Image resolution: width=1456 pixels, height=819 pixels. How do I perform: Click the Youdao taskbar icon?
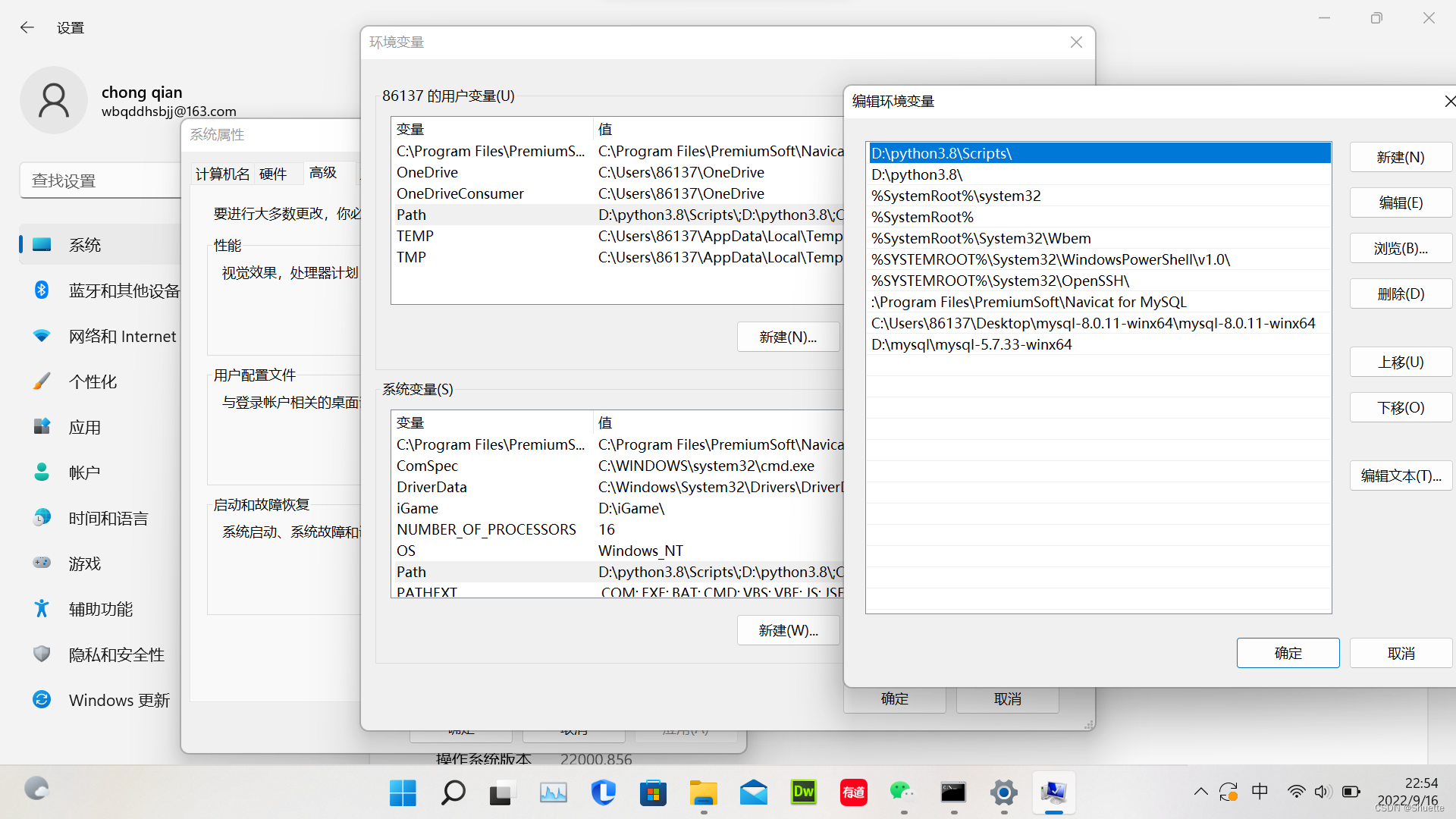coord(853,792)
